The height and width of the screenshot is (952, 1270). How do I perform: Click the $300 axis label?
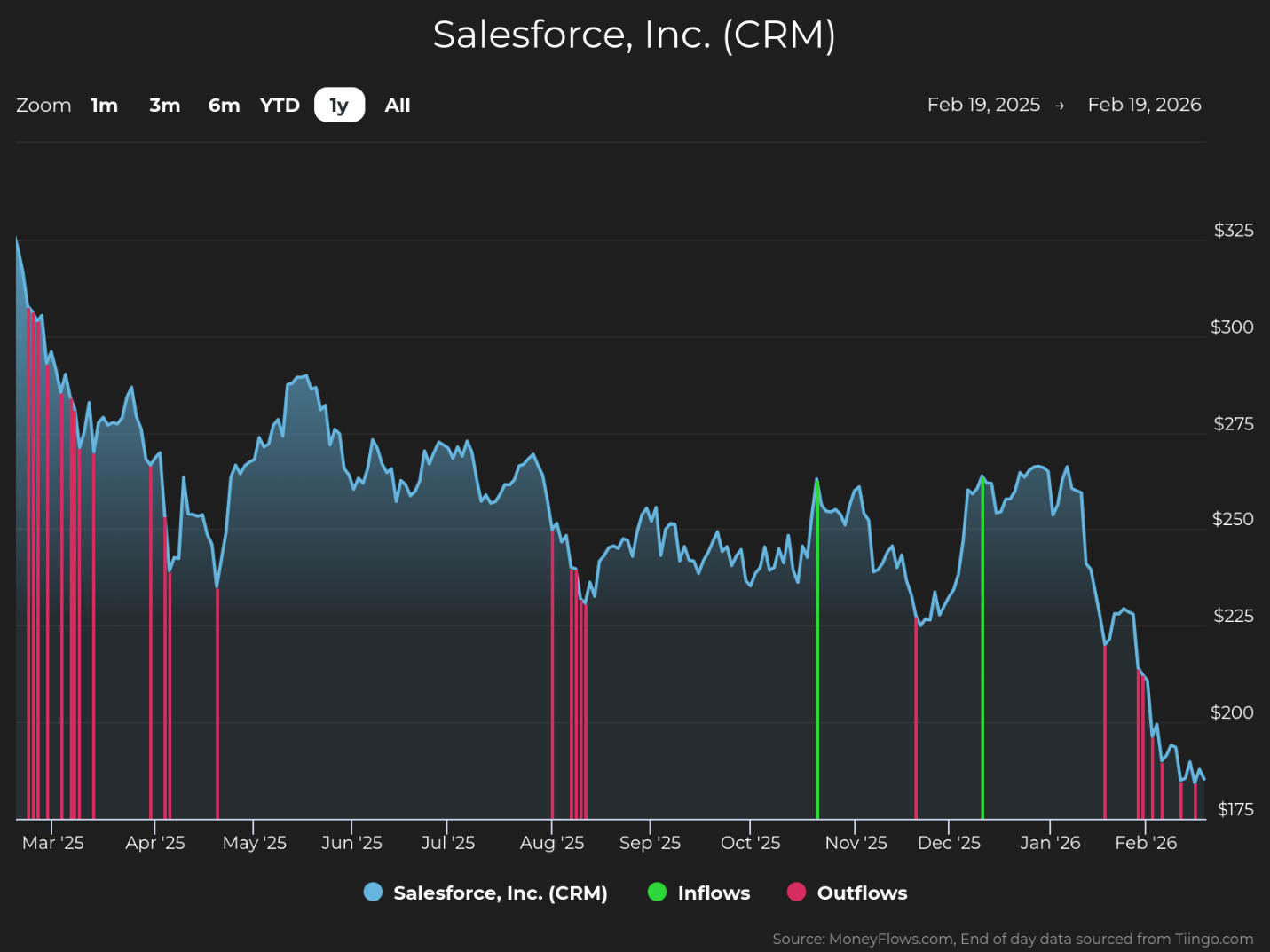pos(1232,327)
